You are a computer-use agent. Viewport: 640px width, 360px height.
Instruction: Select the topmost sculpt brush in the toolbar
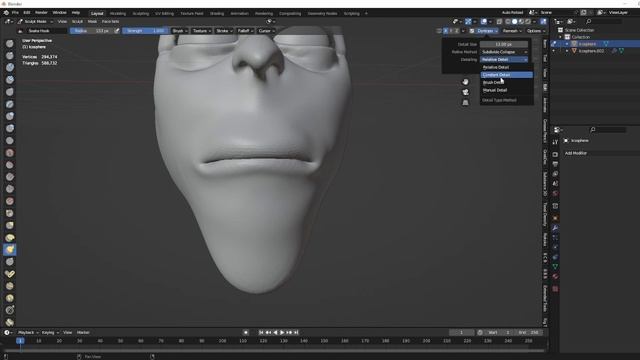pyautogui.click(x=10, y=44)
